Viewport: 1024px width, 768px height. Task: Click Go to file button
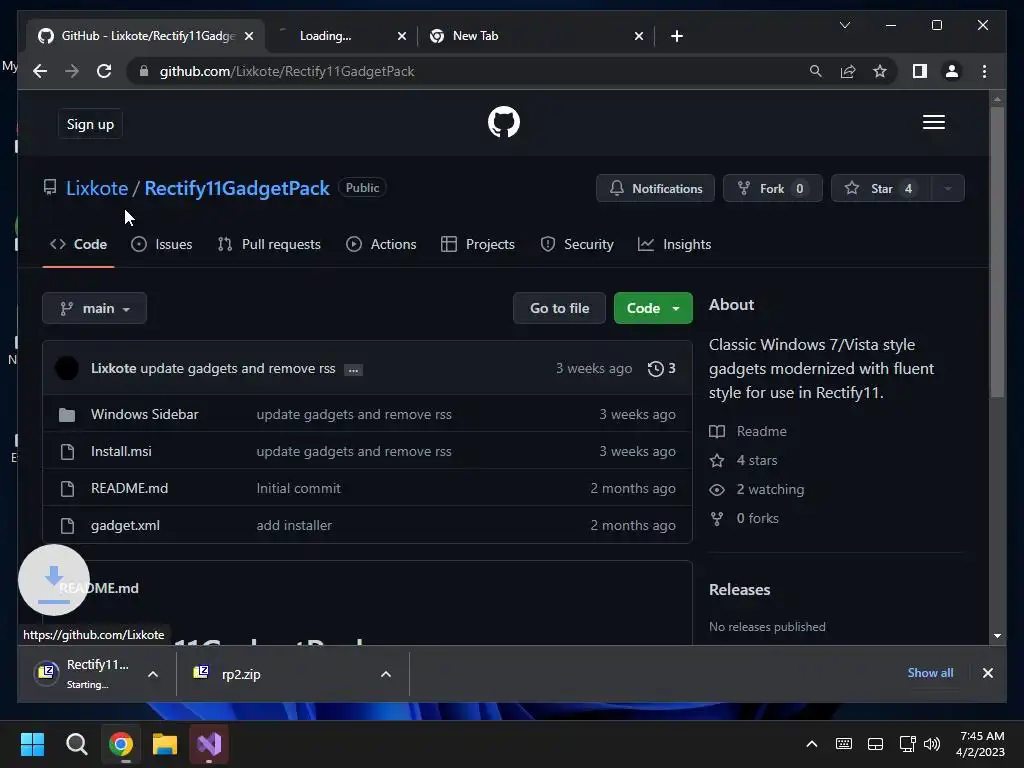pyautogui.click(x=560, y=308)
